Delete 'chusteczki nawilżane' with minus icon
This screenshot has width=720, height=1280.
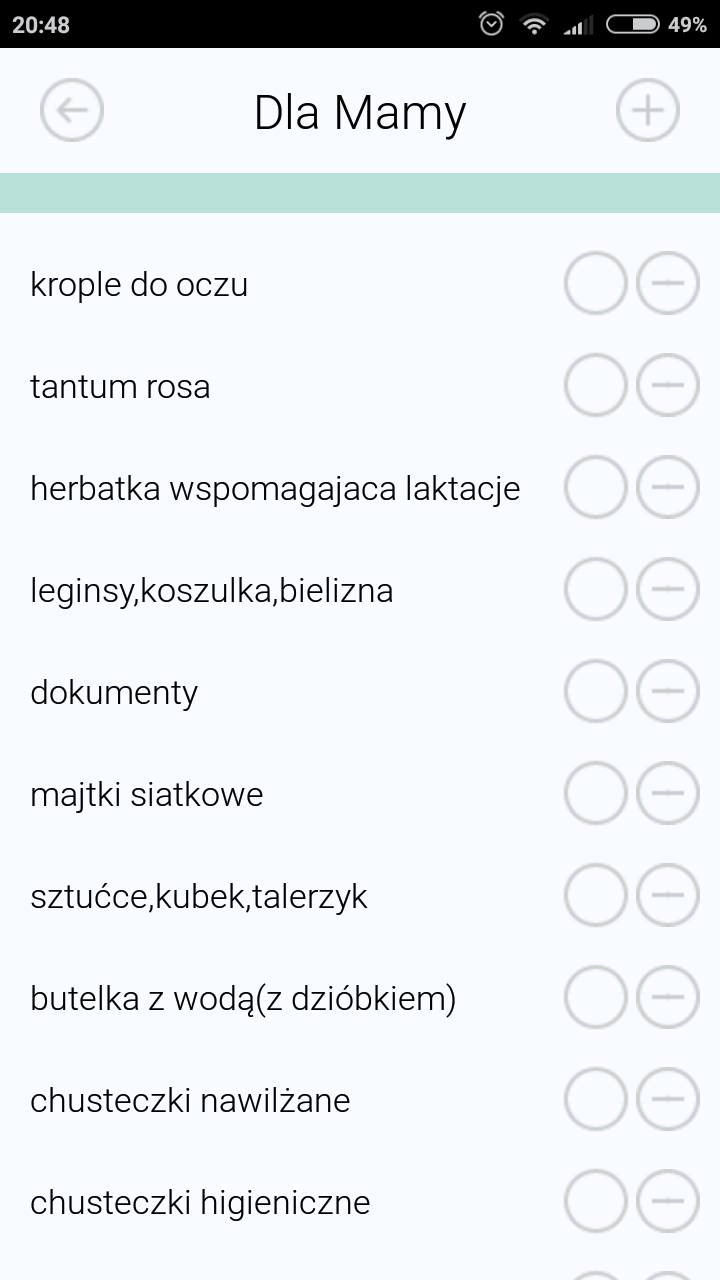[667, 1100]
